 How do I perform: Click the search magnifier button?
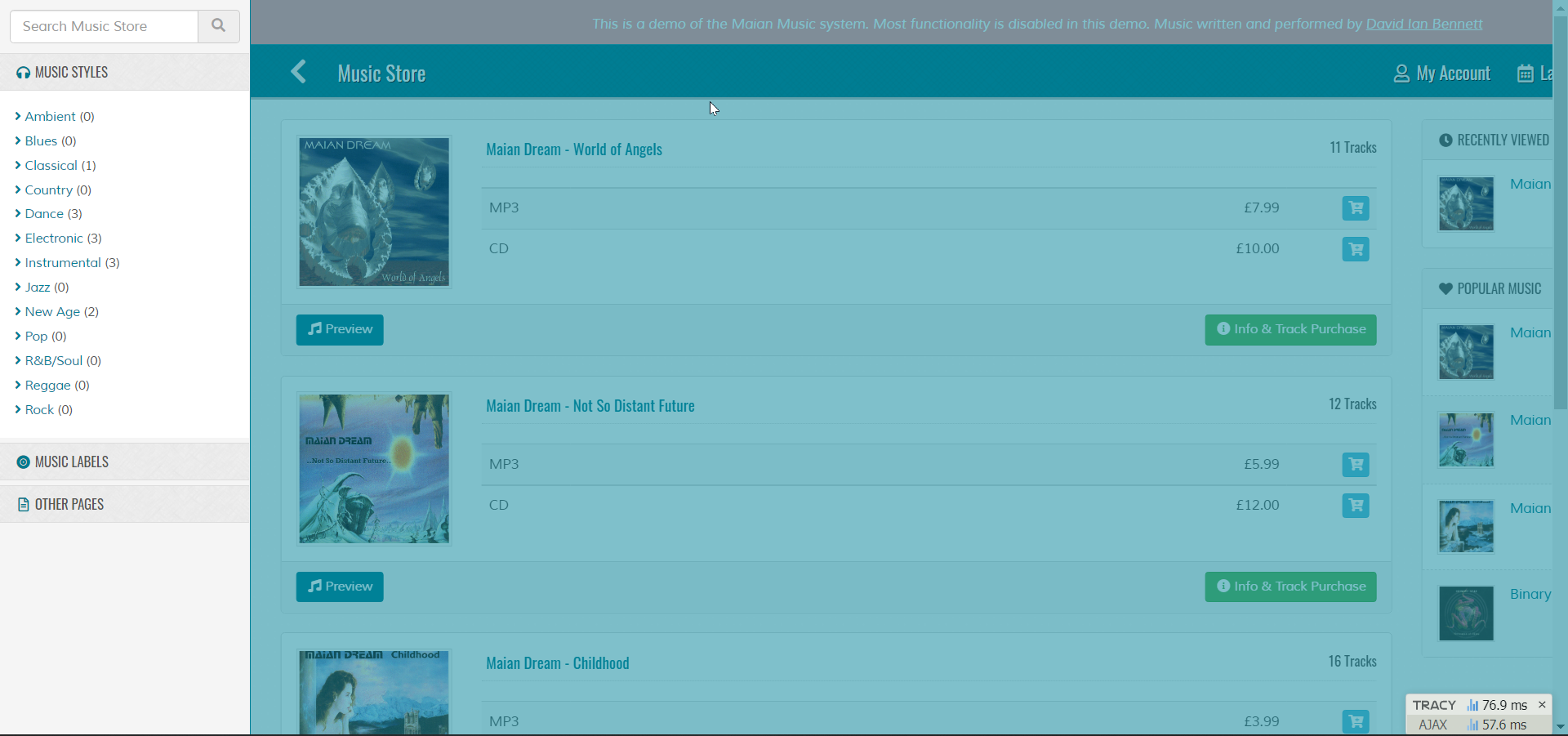tap(218, 26)
